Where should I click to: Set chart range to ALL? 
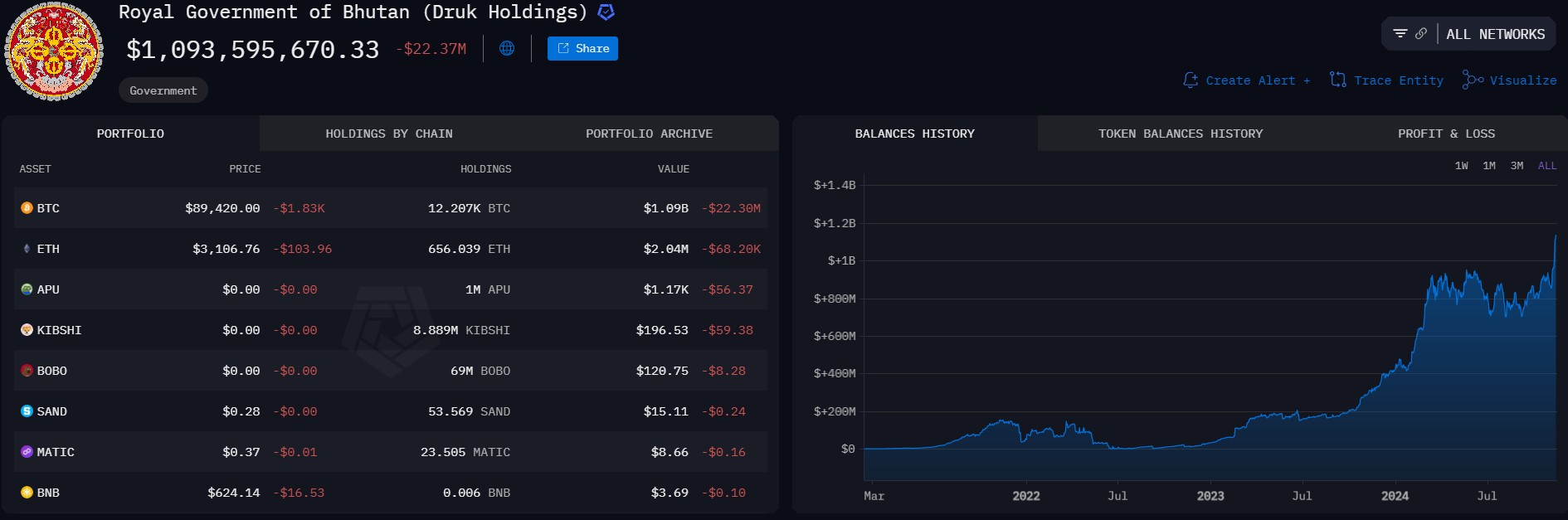1547,166
